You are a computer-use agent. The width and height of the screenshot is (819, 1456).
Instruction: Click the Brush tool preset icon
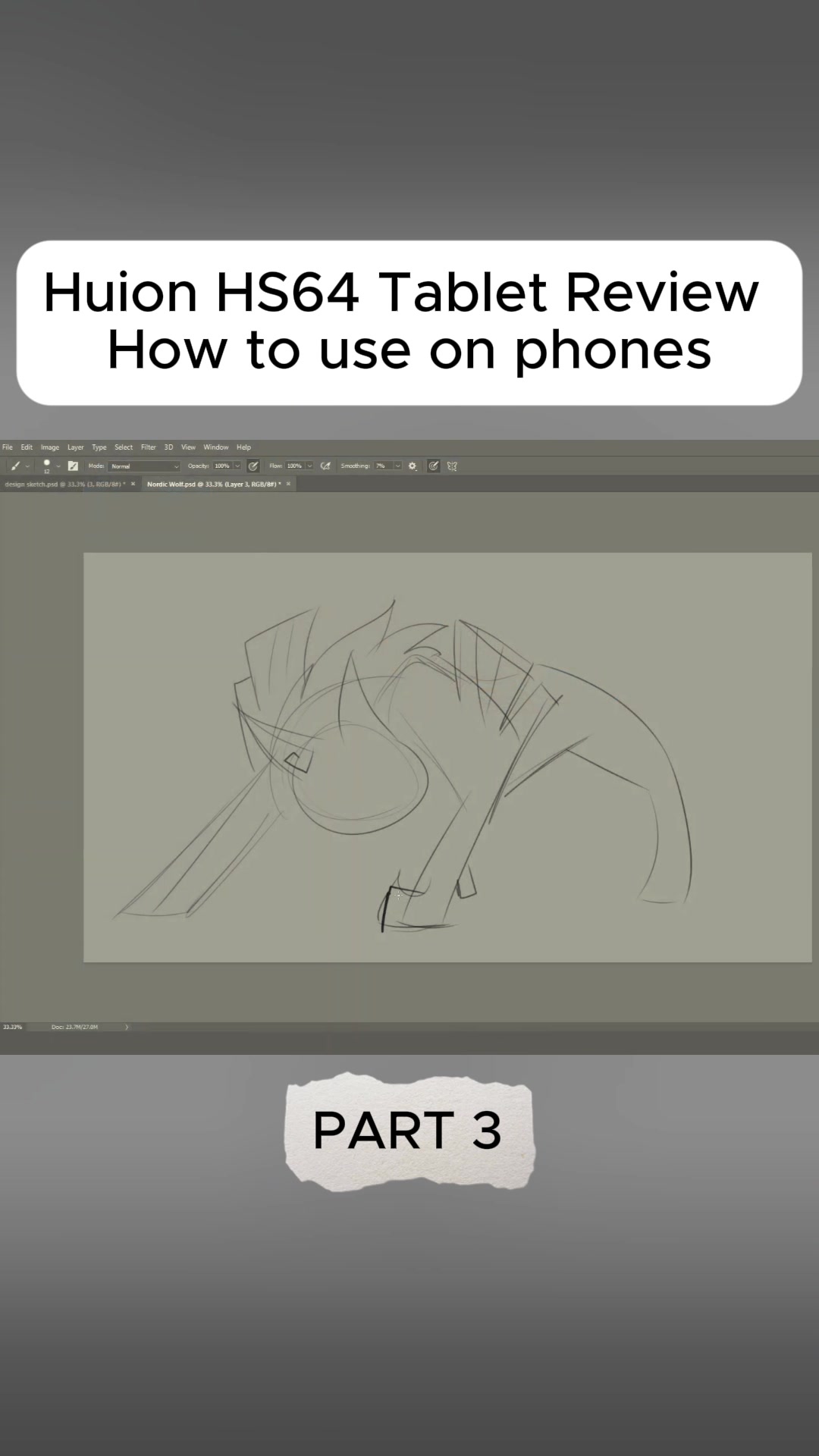coord(15,466)
